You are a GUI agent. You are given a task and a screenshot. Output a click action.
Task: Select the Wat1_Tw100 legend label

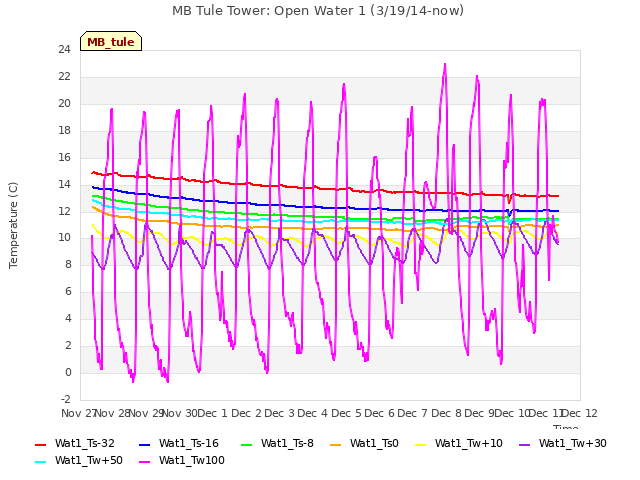tap(192, 460)
